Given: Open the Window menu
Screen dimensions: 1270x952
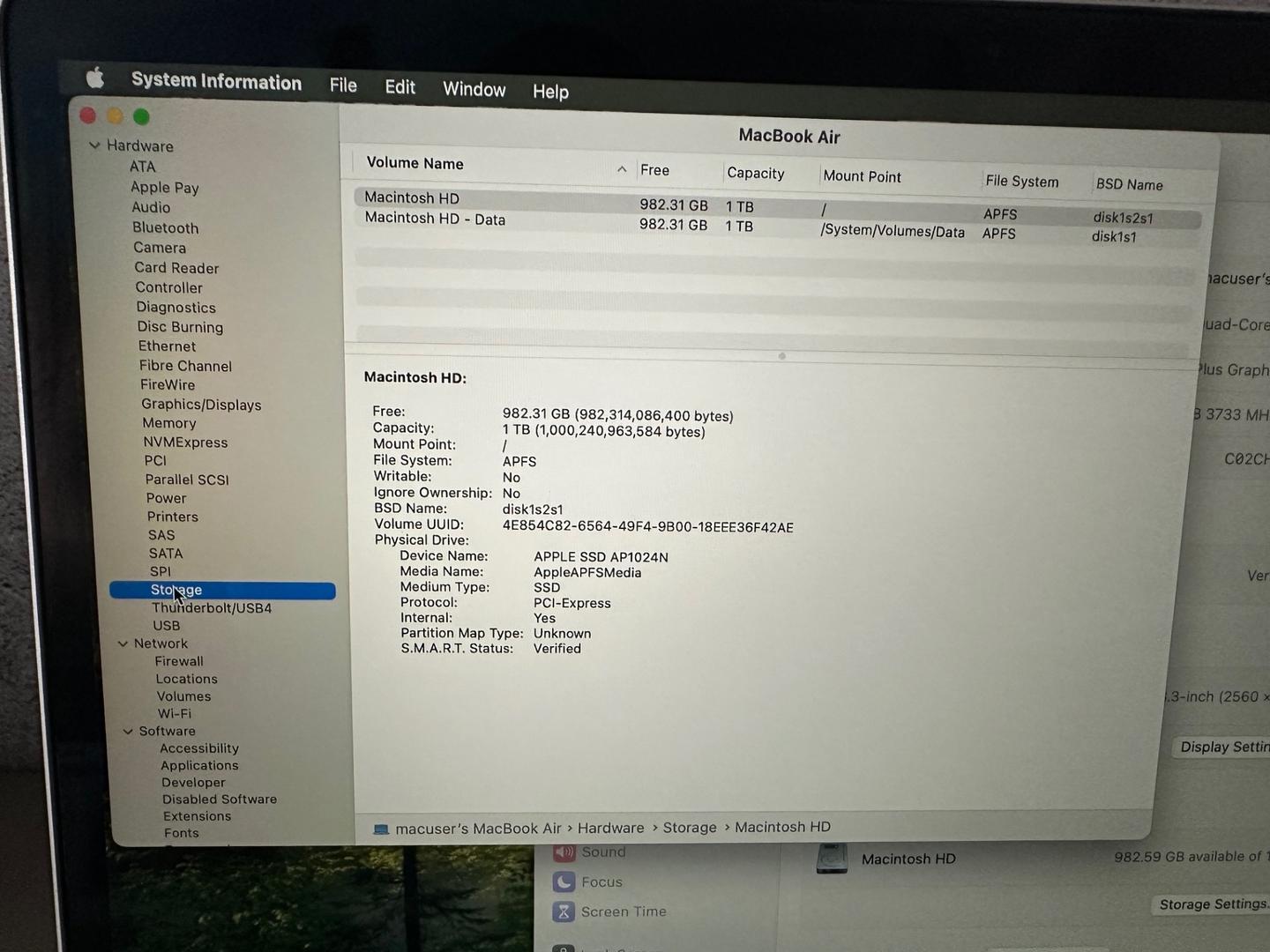Looking at the screenshot, I should pos(474,89).
